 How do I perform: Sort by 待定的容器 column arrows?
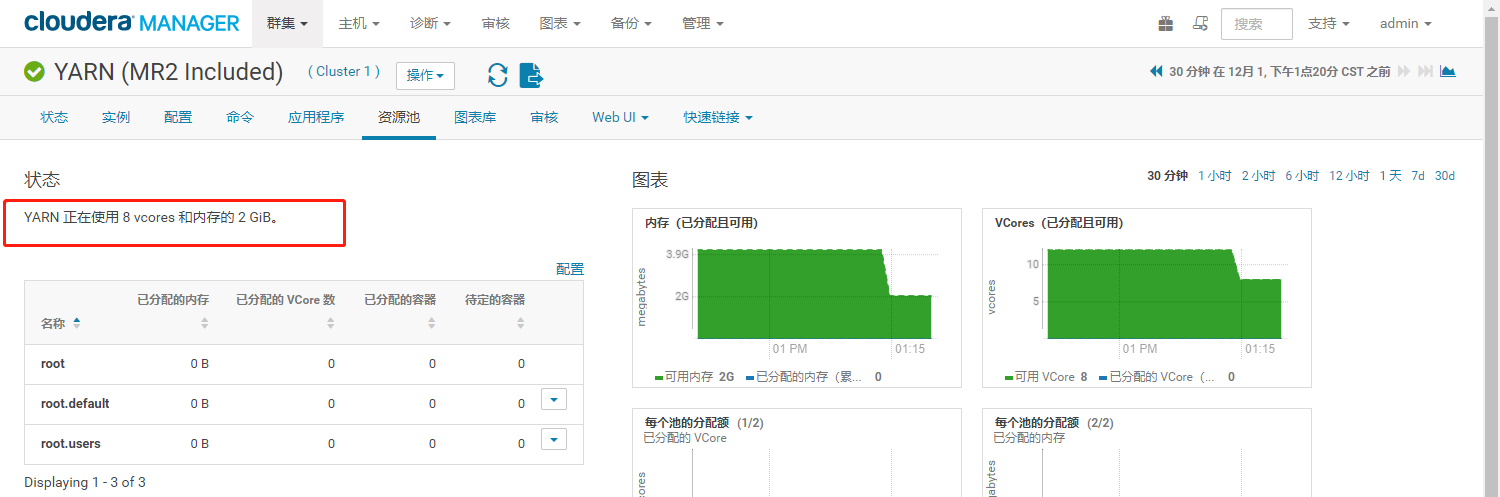(x=521, y=323)
